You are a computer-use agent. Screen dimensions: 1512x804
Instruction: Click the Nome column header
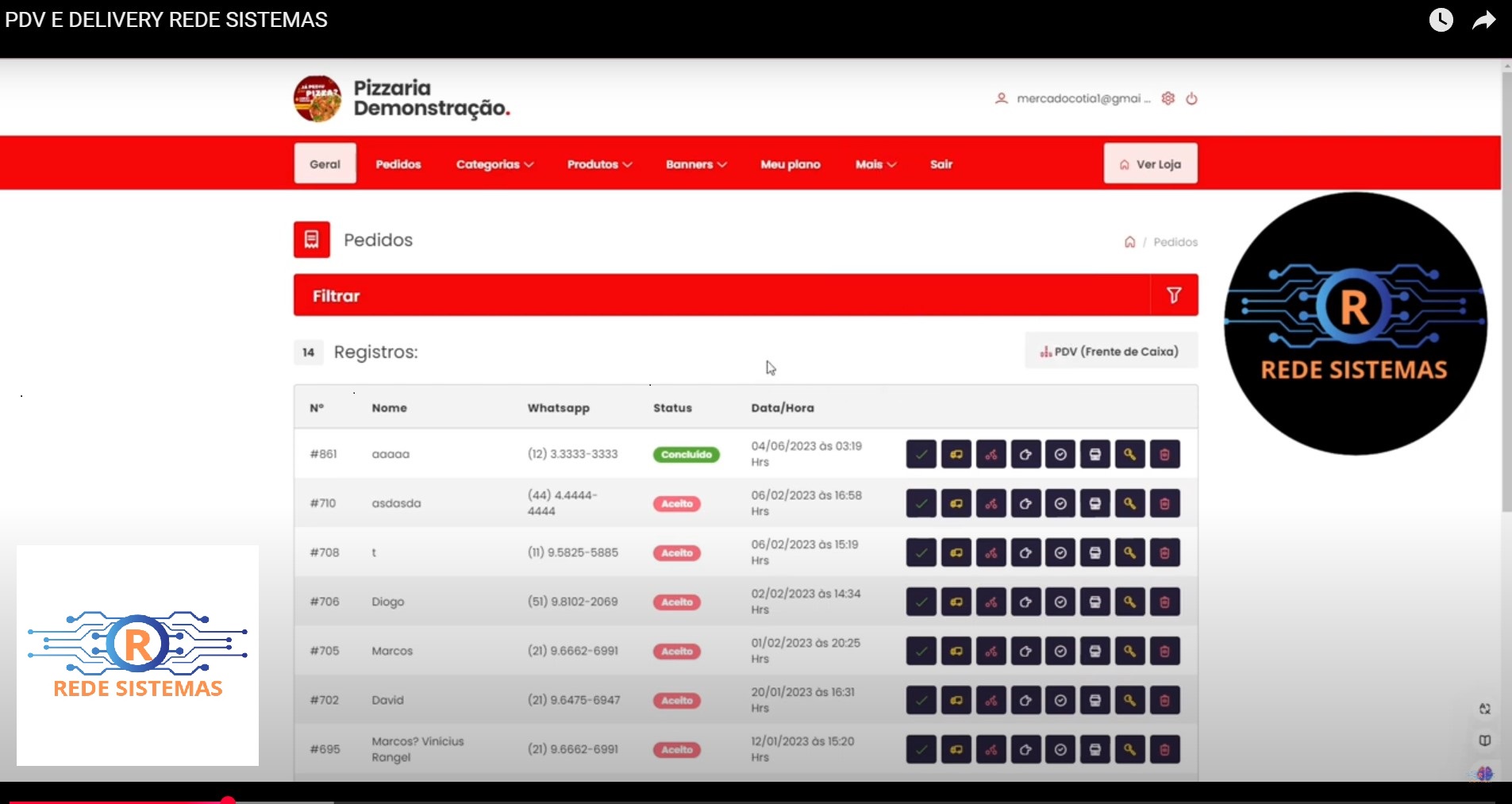pos(389,408)
